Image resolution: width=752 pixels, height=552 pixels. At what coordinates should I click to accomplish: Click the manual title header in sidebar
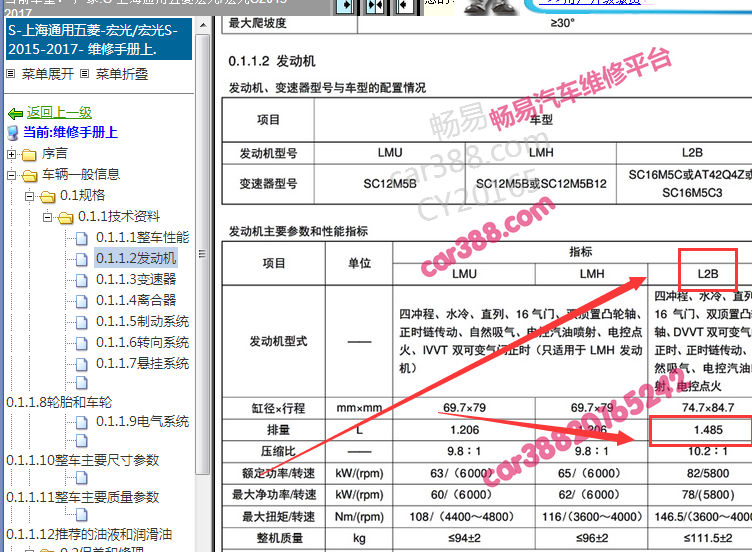click(x=99, y=39)
